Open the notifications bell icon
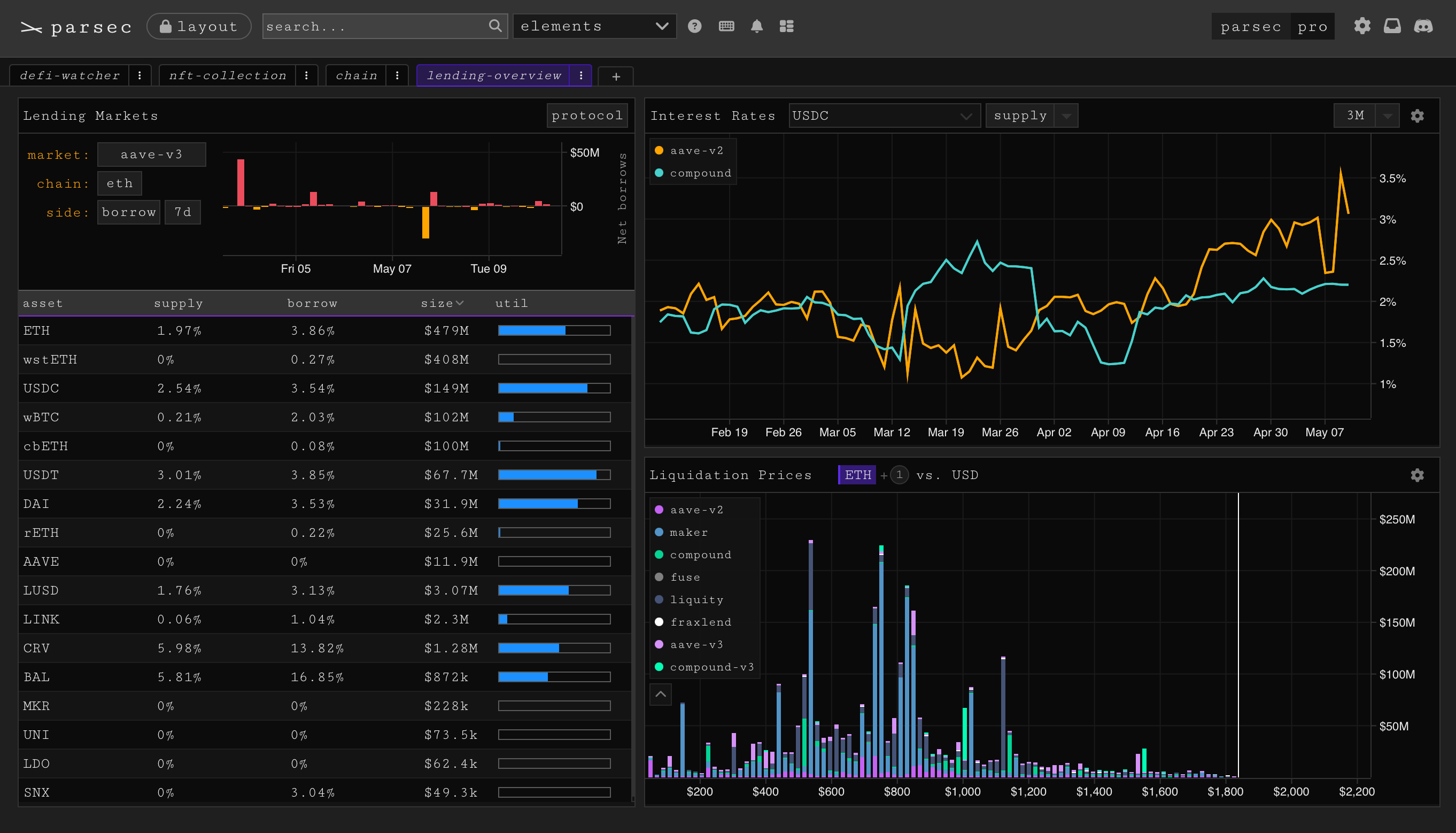This screenshot has width=1456, height=833. [756, 26]
